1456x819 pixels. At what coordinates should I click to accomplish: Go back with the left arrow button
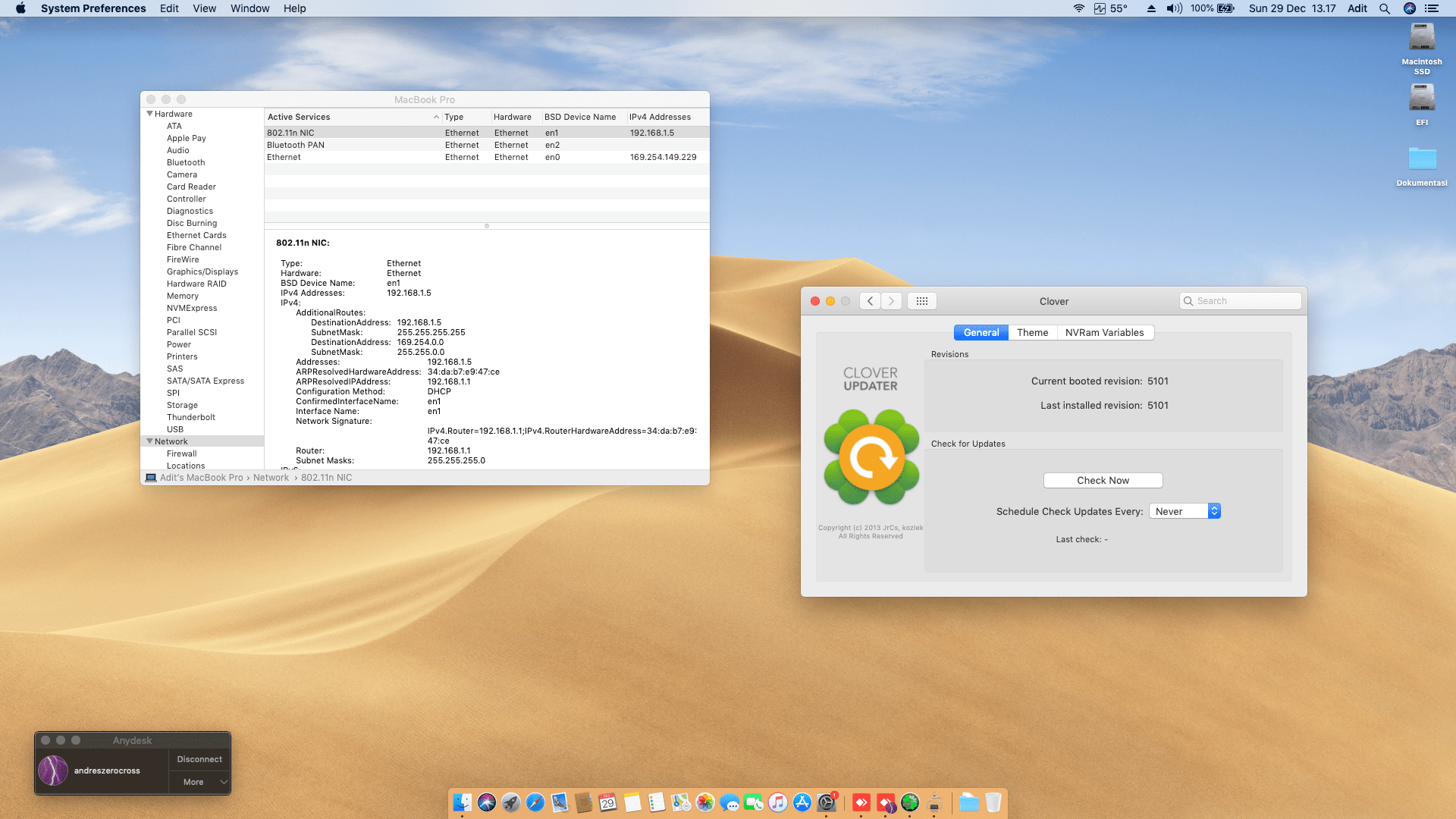(x=870, y=301)
